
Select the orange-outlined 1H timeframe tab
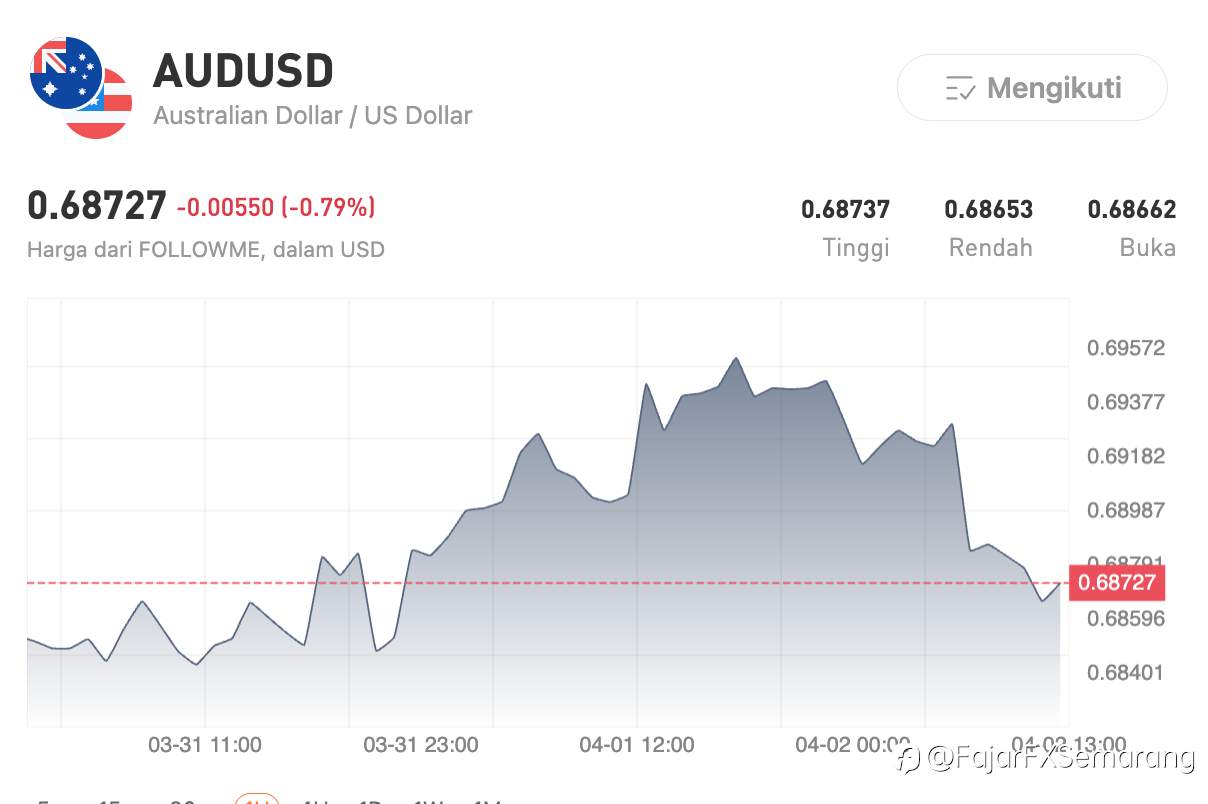[256, 799]
